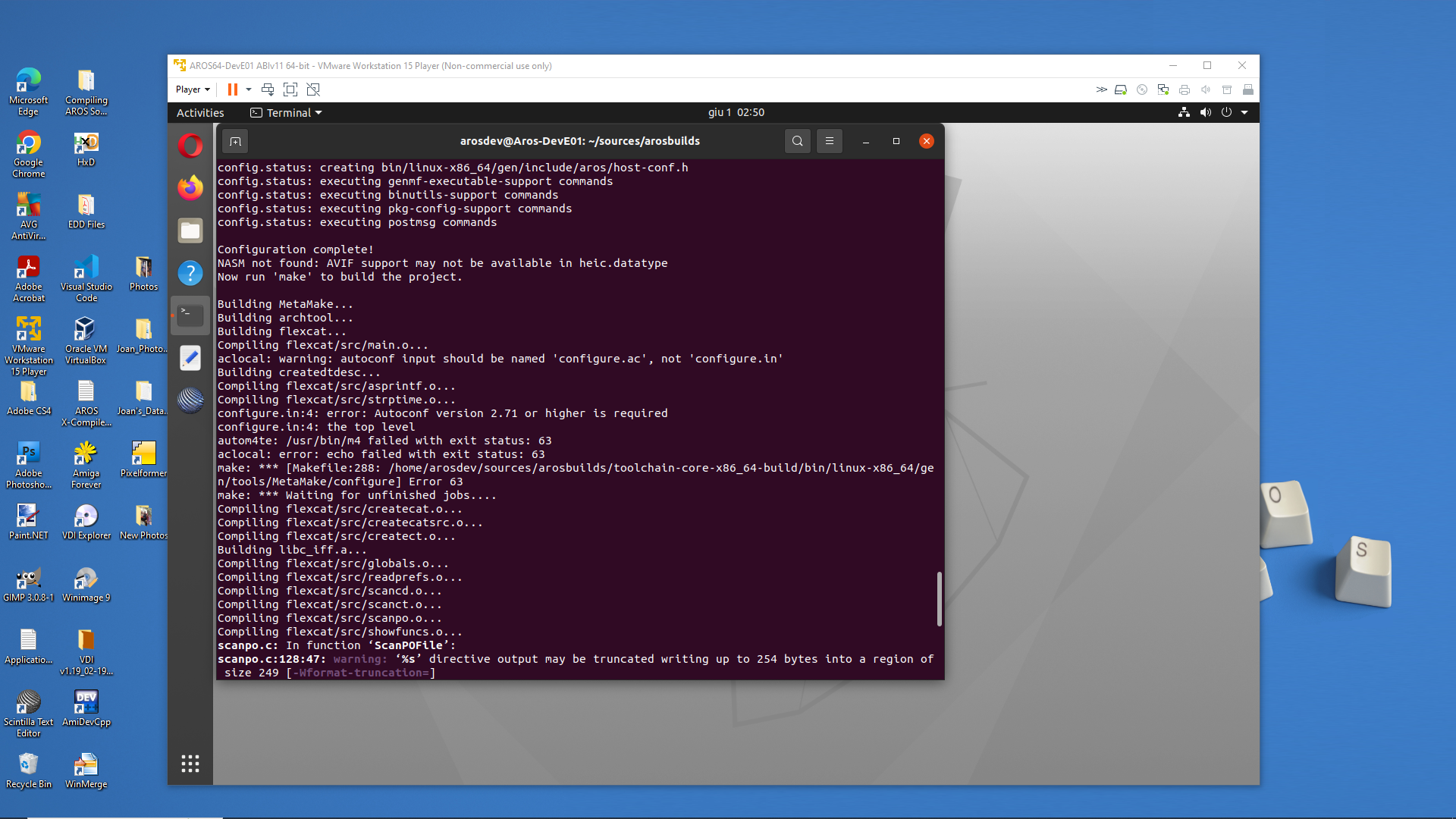
Task: Click the "Configuration complete!" terminal line
Action: (x=296, y=249)
